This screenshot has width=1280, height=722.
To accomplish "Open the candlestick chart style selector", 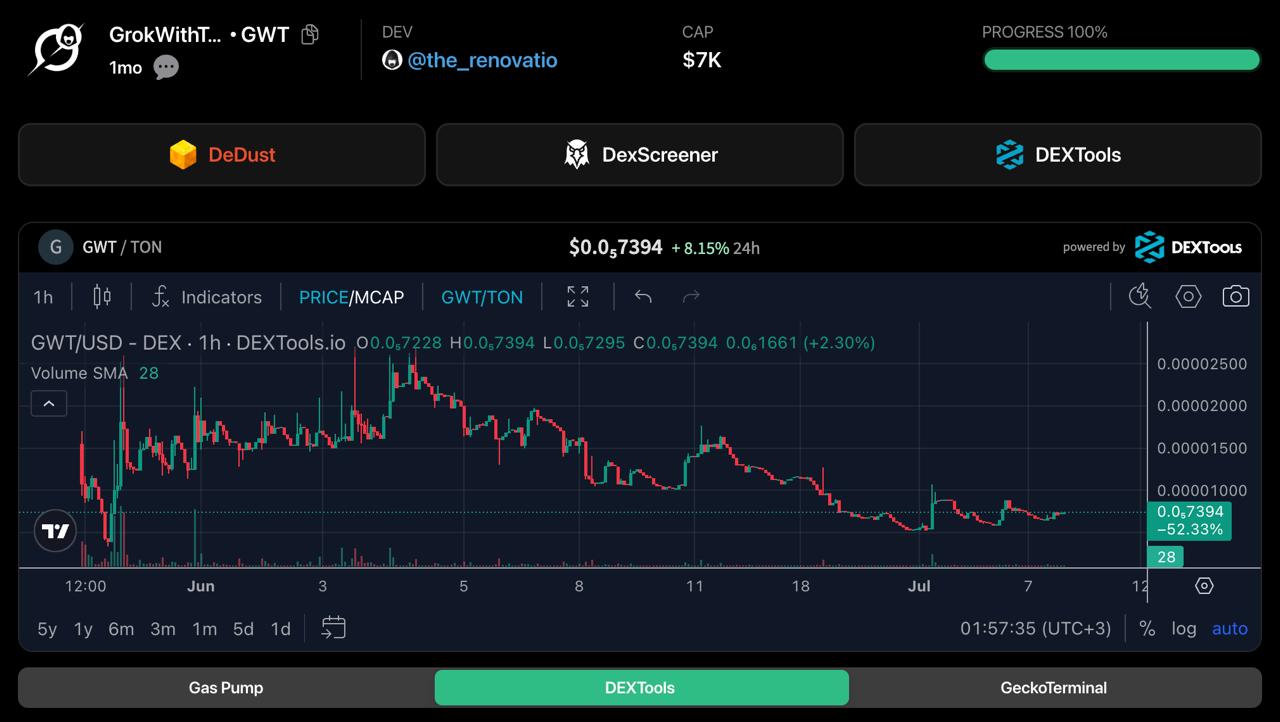I will 102,296.
